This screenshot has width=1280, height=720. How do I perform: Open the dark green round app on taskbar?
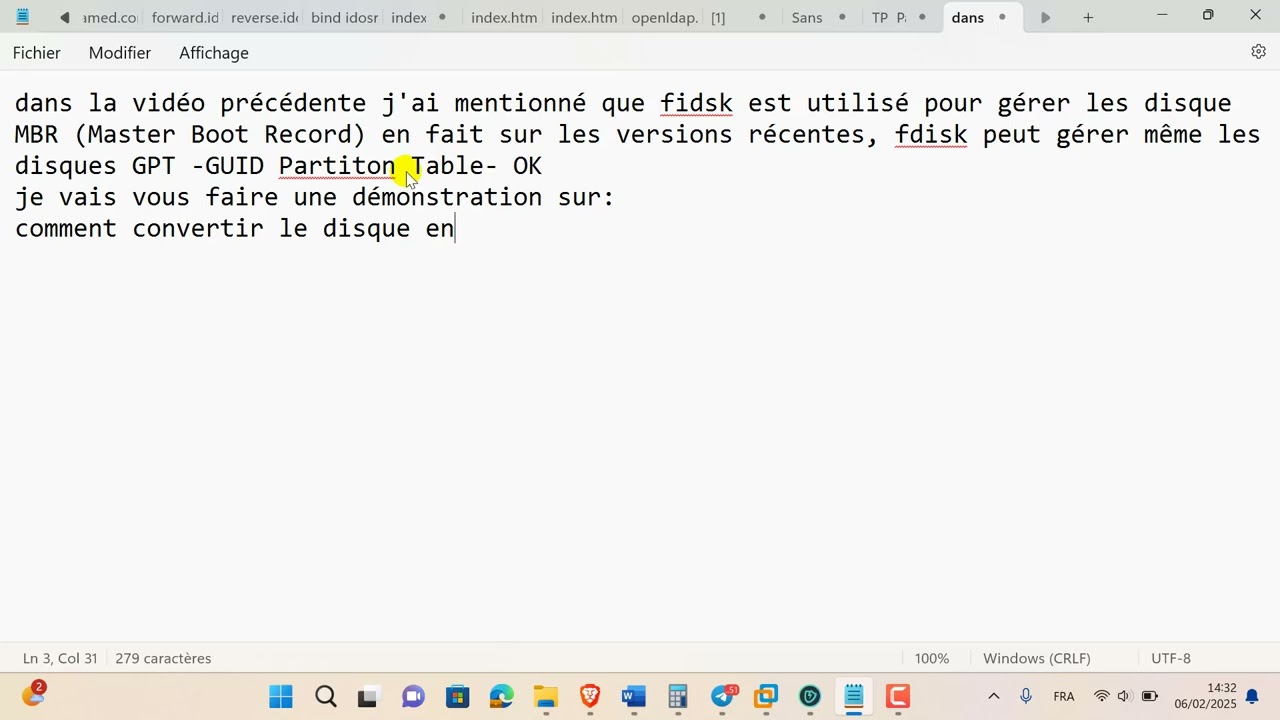(810, 697)
